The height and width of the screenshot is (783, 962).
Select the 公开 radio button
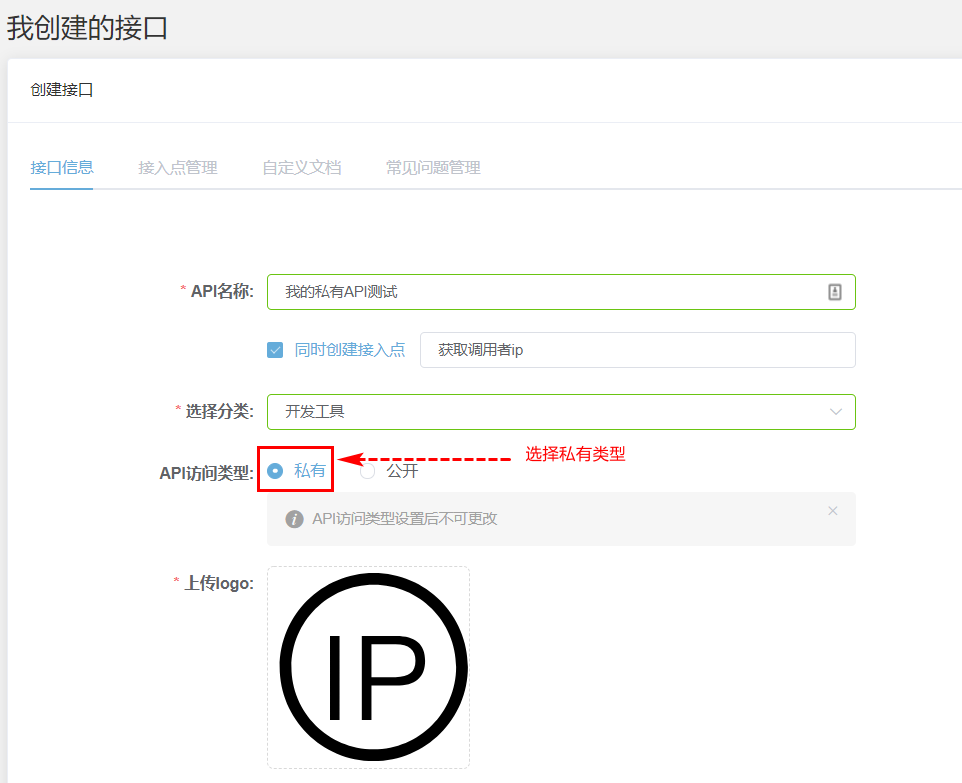point(368,471)
